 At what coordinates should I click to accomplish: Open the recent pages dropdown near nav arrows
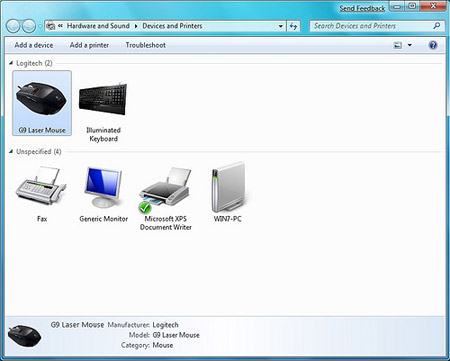click(40, 26)
